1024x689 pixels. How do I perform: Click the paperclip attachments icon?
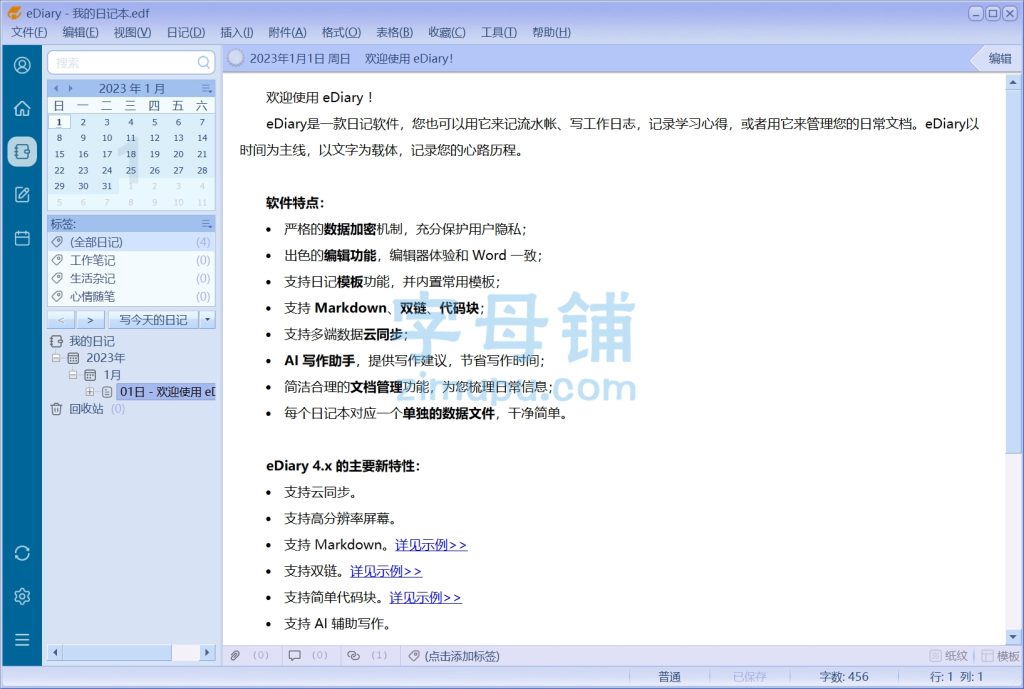[x=235, y=655]
